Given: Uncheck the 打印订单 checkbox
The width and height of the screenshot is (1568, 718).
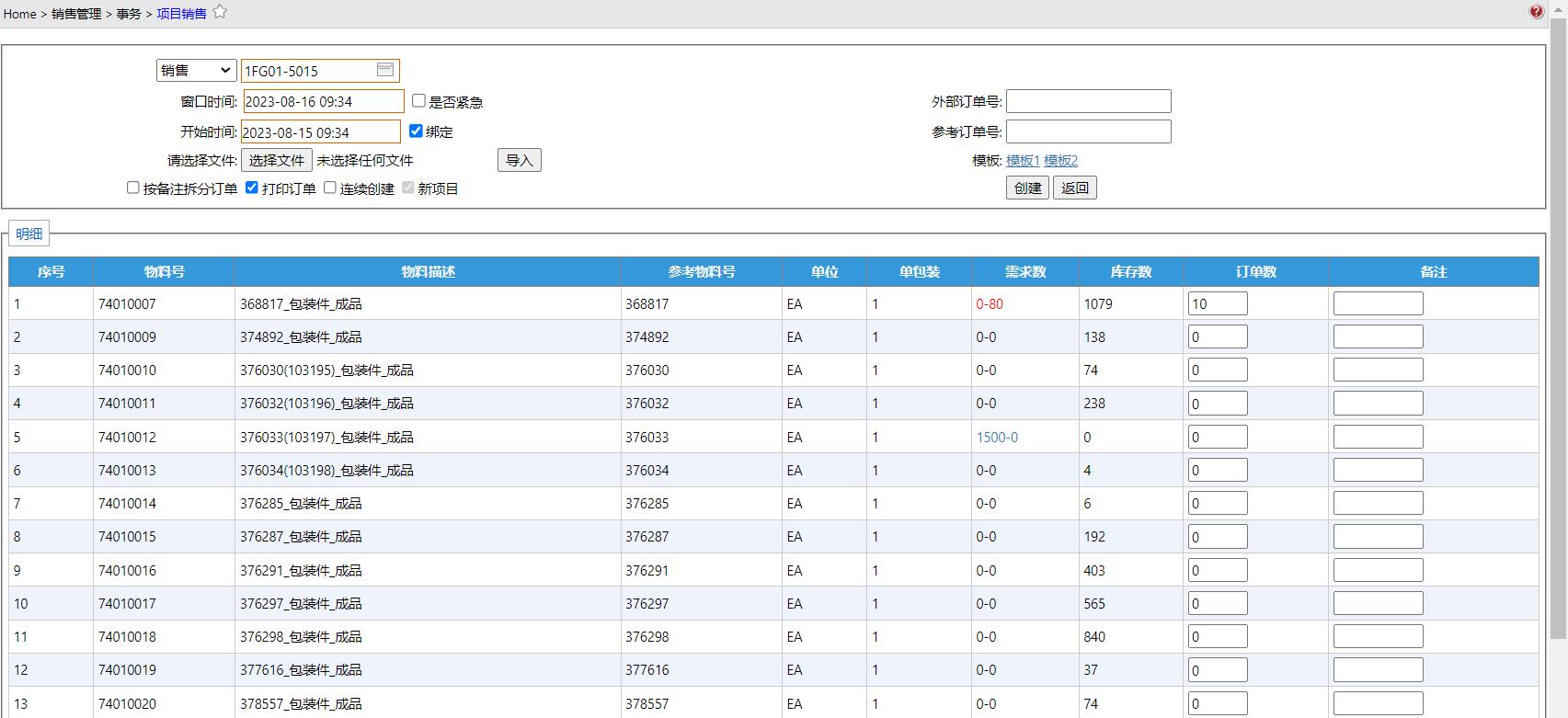Looking at the screenshot, I should click(x=251, y=188).
